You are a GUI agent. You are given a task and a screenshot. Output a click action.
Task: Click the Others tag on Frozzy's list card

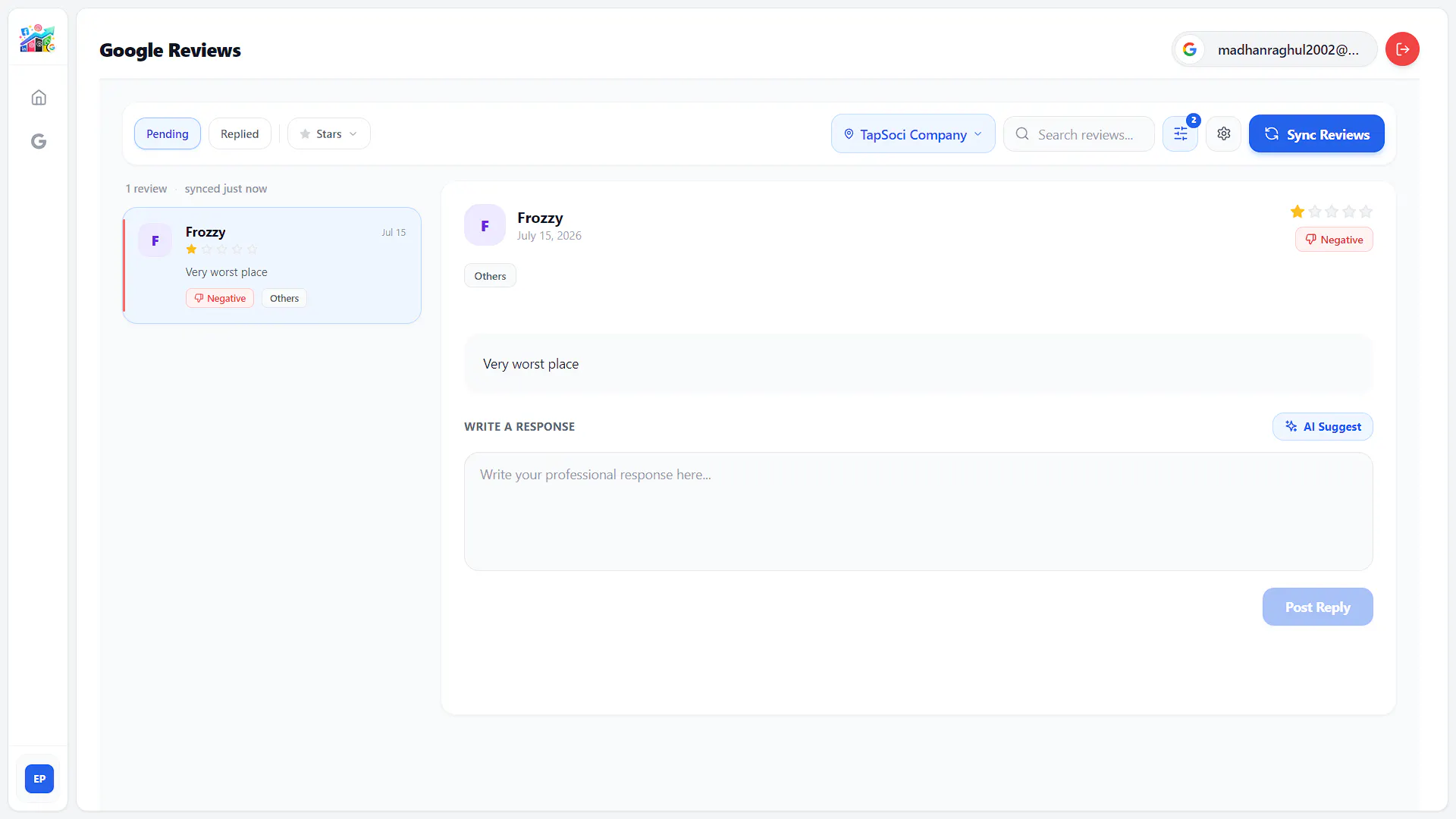pyautogui.click(x=284, y=298)
